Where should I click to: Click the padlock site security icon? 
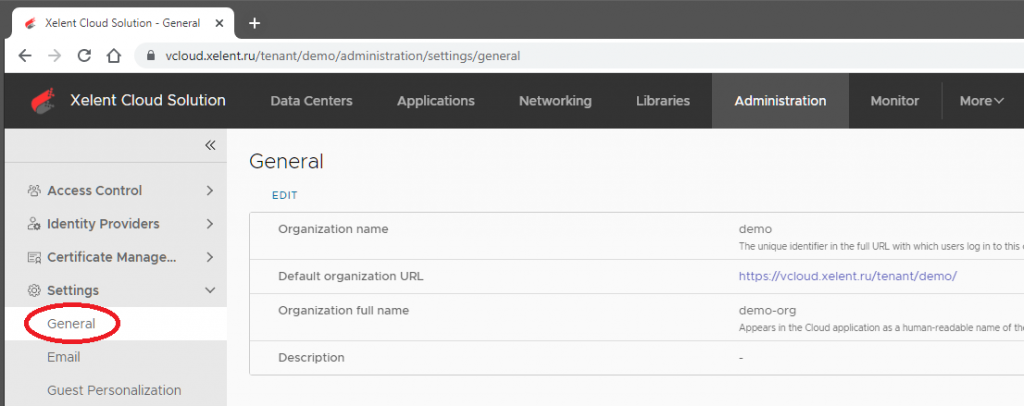[x=151, y=55]
